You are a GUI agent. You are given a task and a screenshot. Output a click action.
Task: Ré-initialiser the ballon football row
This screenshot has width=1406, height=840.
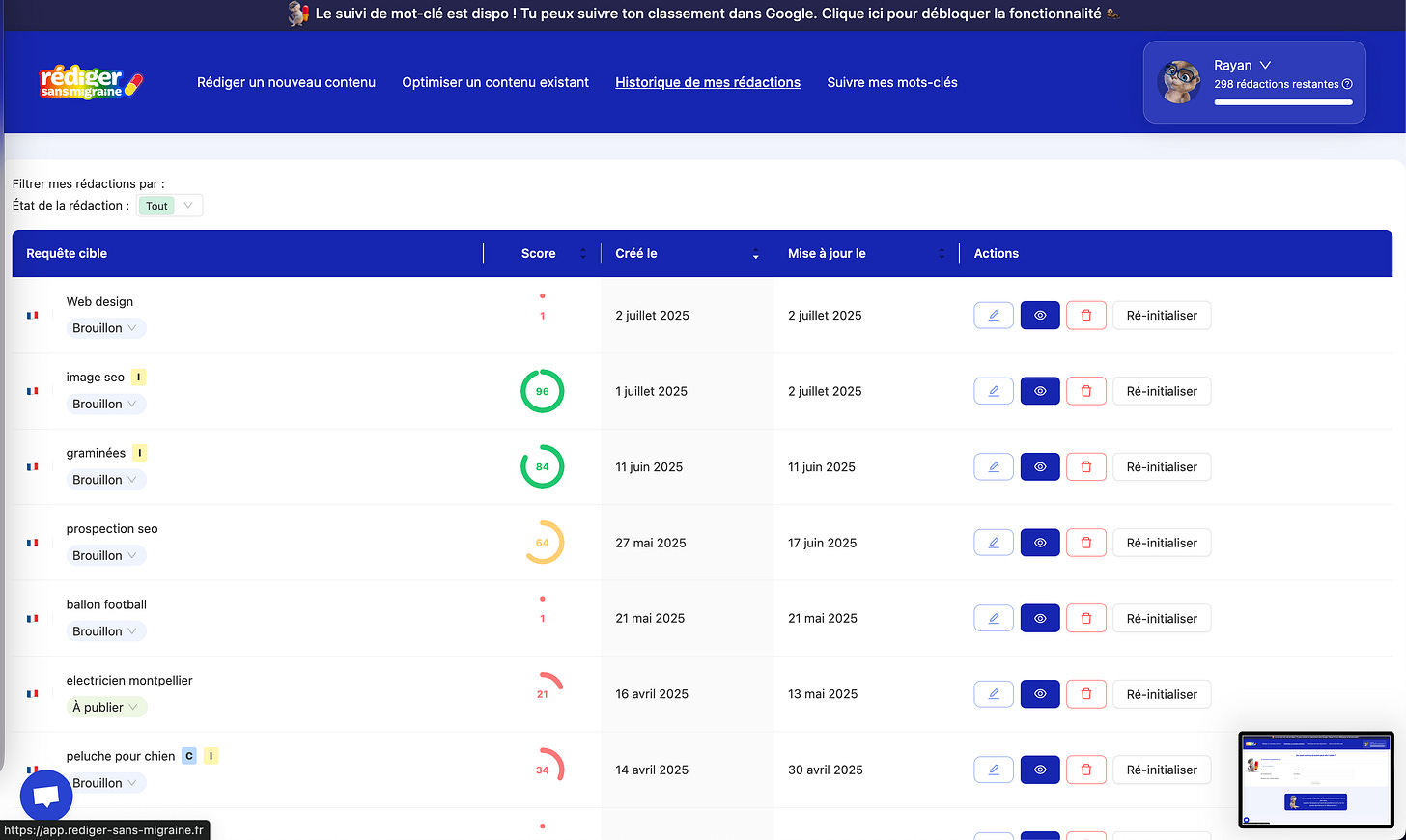pyautogui.click(x=1162, y=619)
